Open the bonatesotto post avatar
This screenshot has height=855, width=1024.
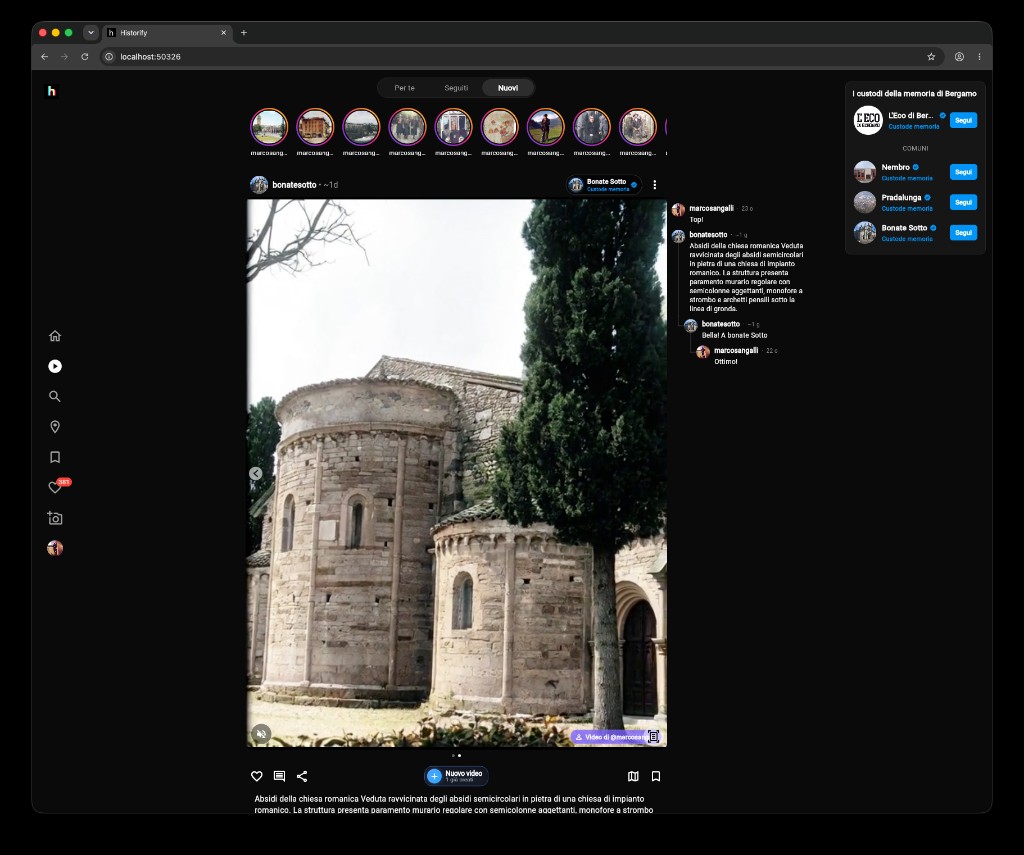coord(259,185)
